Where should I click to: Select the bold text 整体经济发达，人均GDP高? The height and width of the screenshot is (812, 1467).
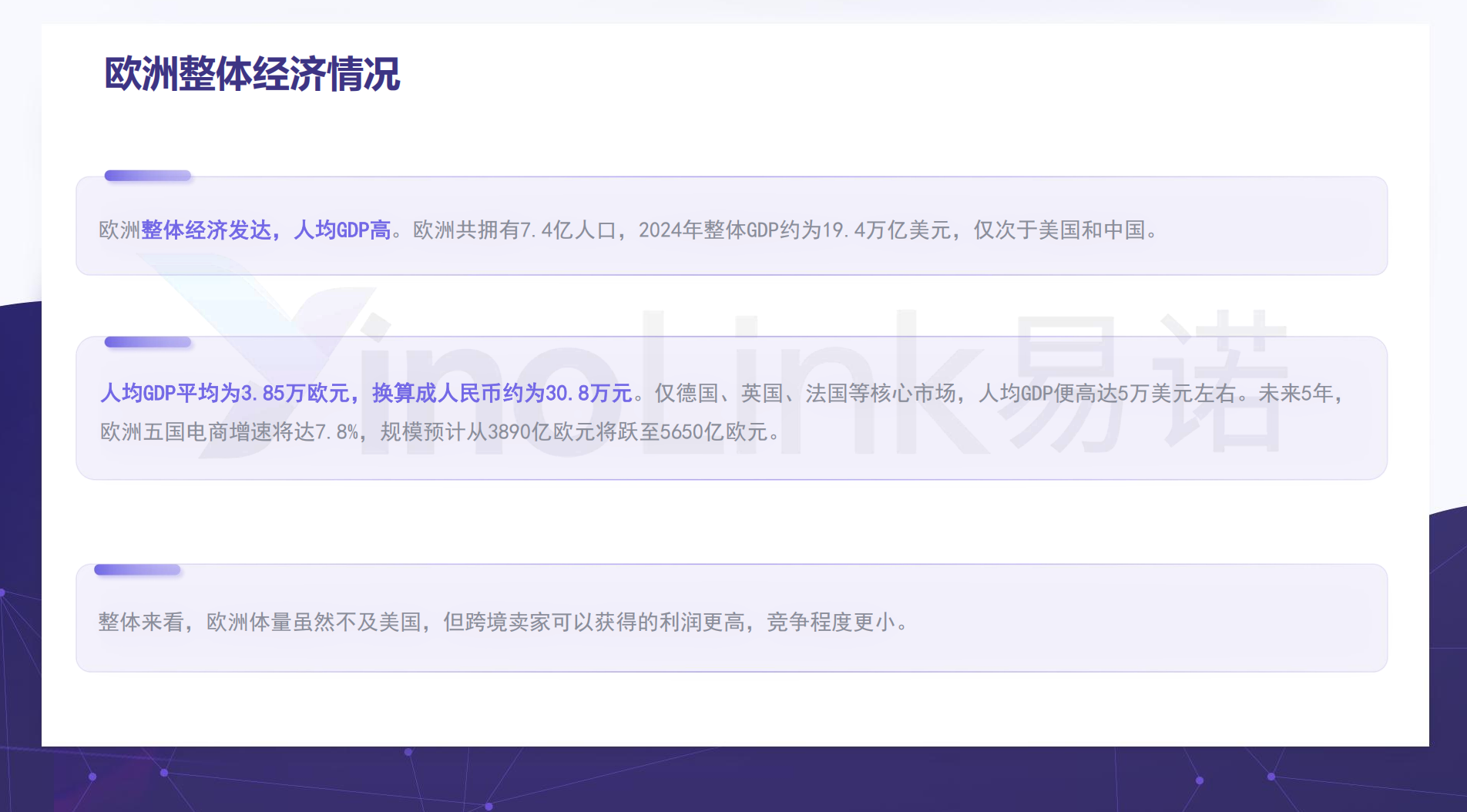[x=266, y=230]
